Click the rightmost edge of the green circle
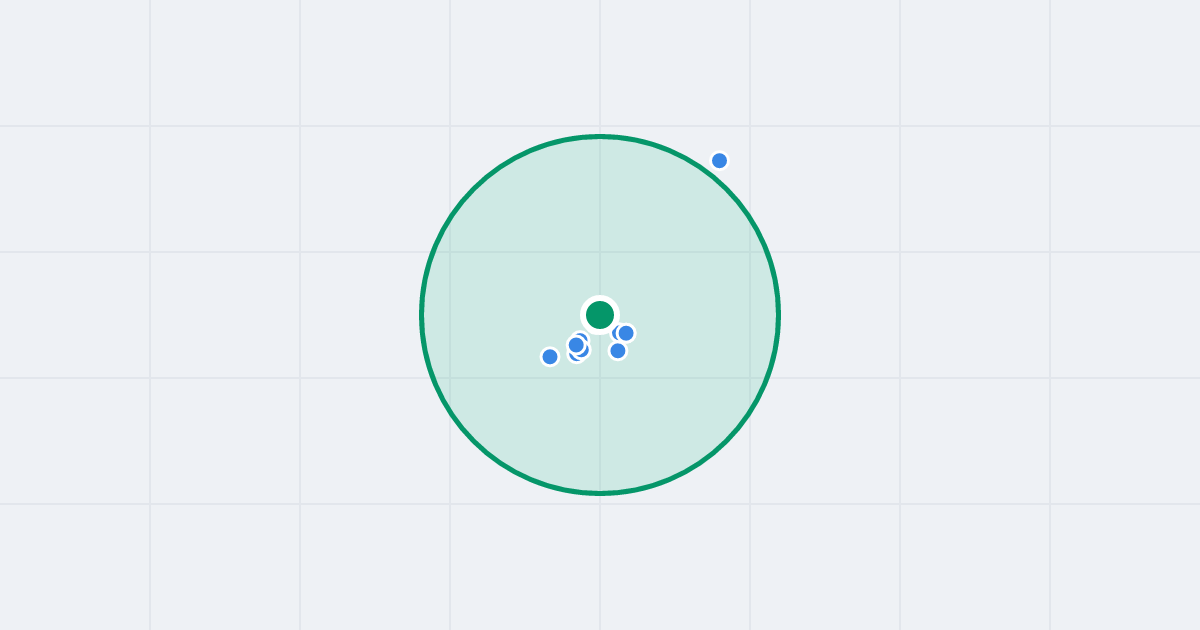This screenshot has width=1200, height=630. tap(778, 315)
